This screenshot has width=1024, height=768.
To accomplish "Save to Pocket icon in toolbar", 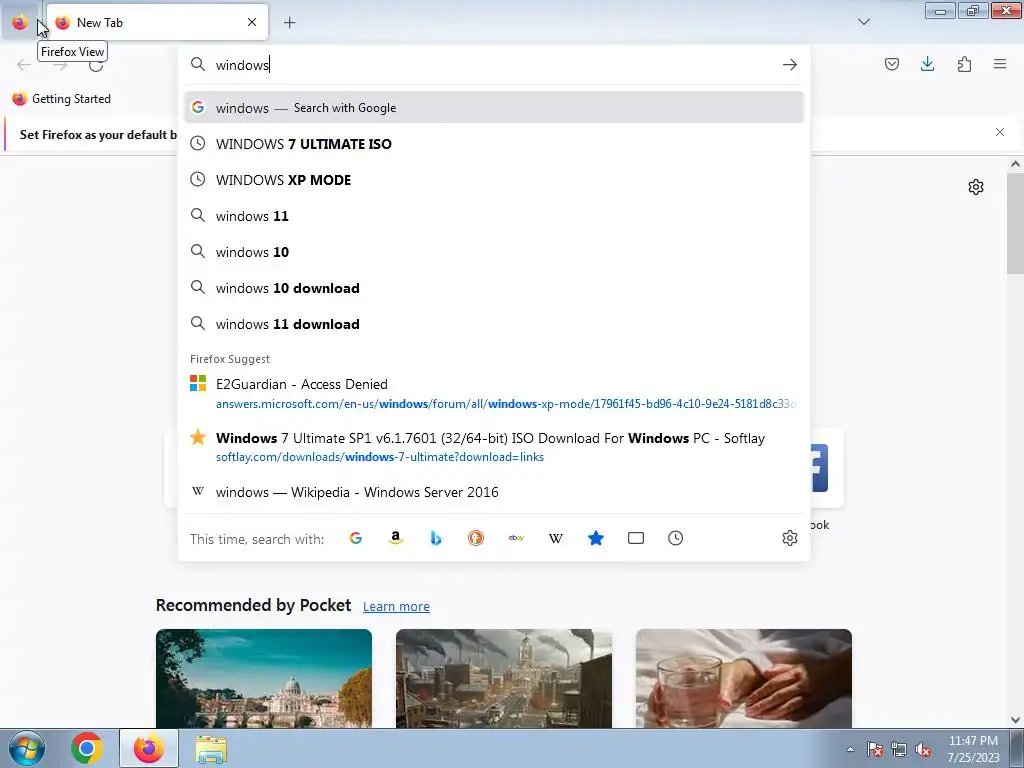I will (891, 64).
